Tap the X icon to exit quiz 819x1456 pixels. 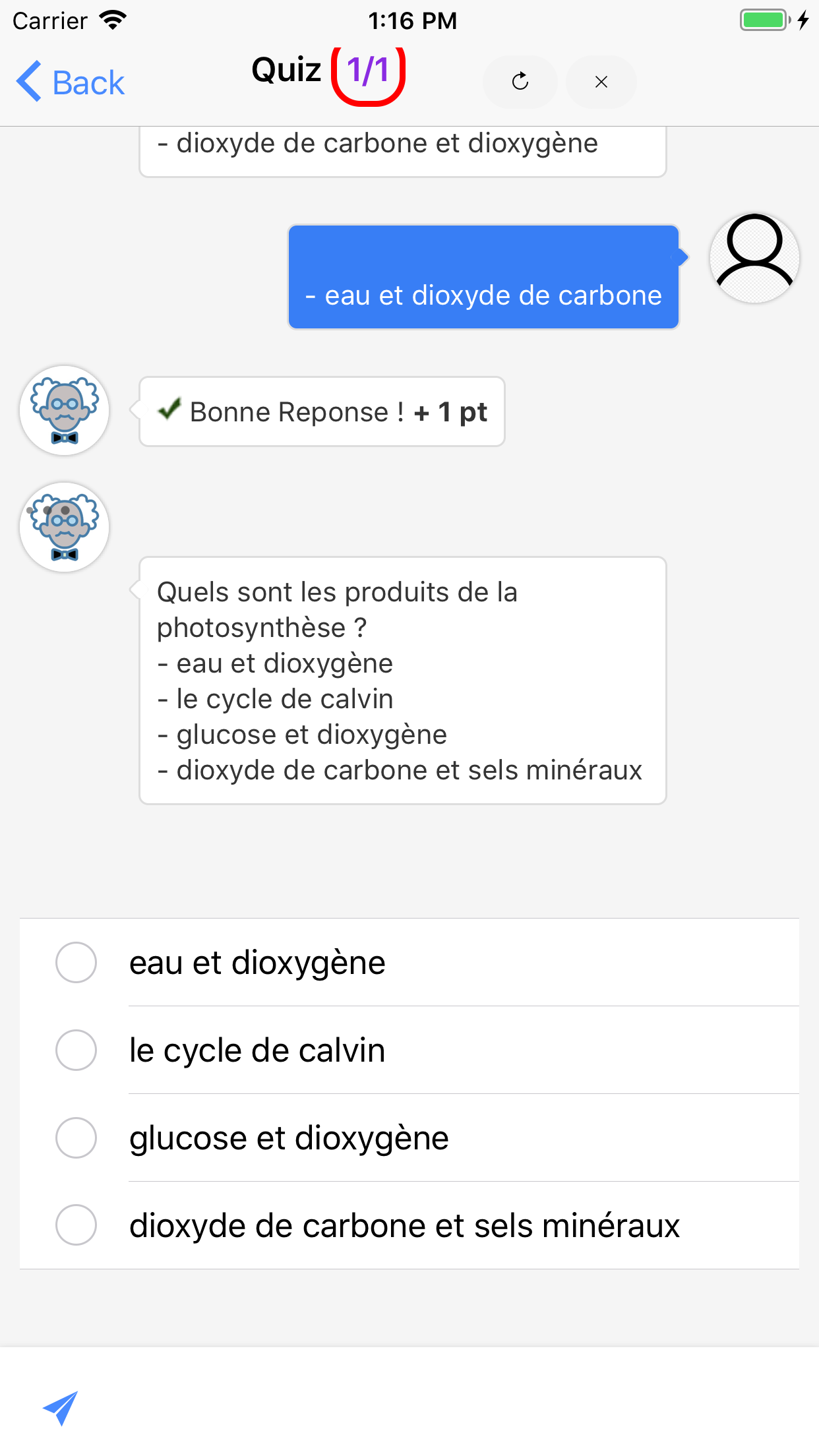[x=601, y=82]
